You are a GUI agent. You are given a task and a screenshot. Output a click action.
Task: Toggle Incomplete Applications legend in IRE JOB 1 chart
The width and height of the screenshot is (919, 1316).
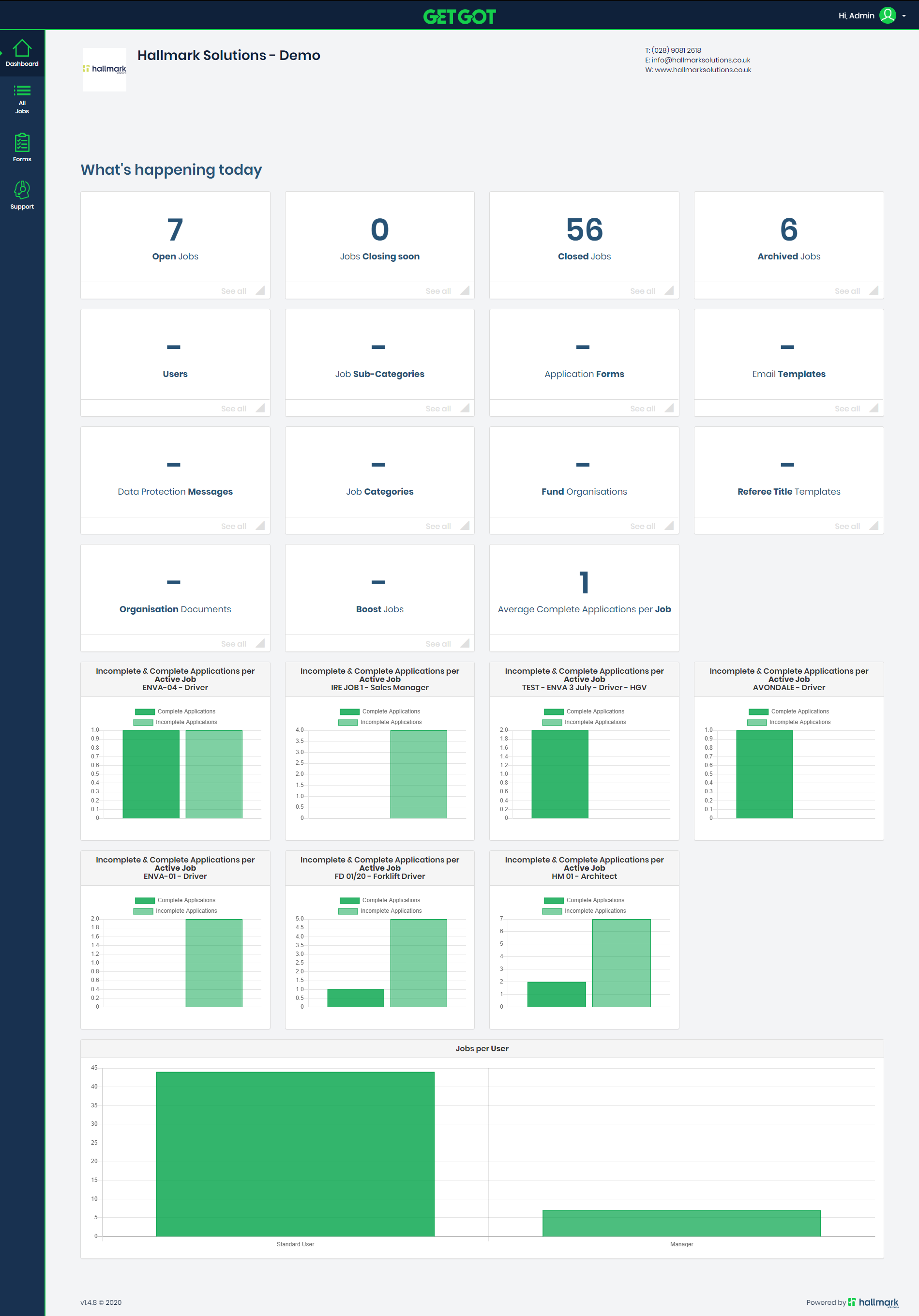(x=380, y=722)
